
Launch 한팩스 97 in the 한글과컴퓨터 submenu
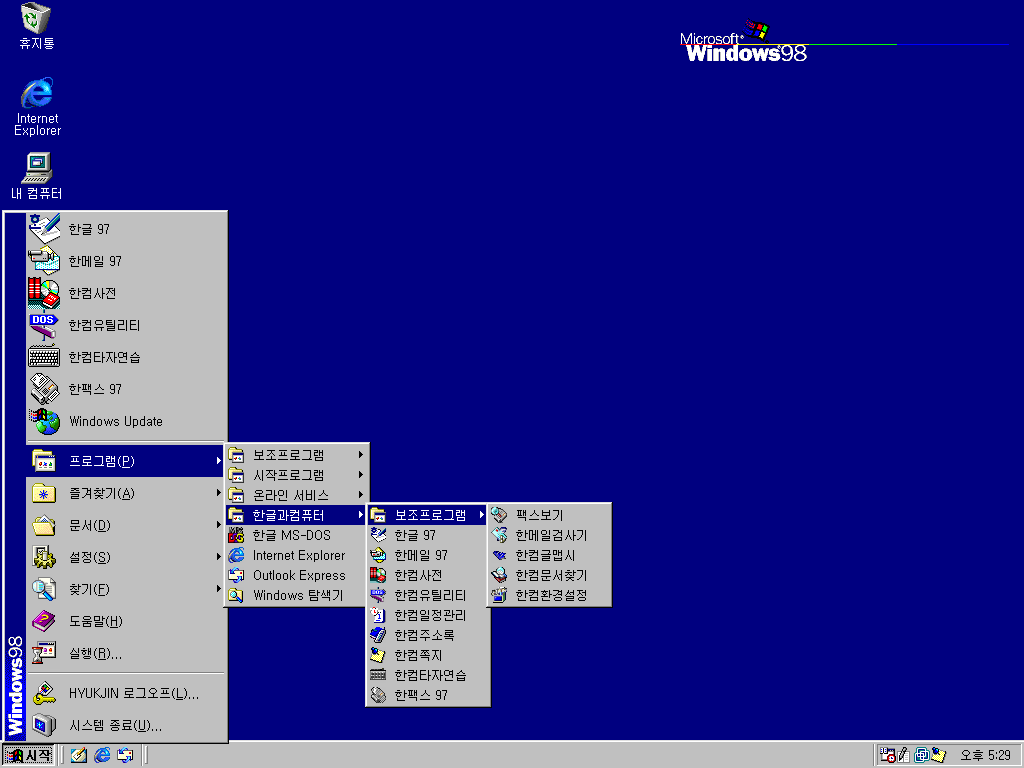[428, 696]
